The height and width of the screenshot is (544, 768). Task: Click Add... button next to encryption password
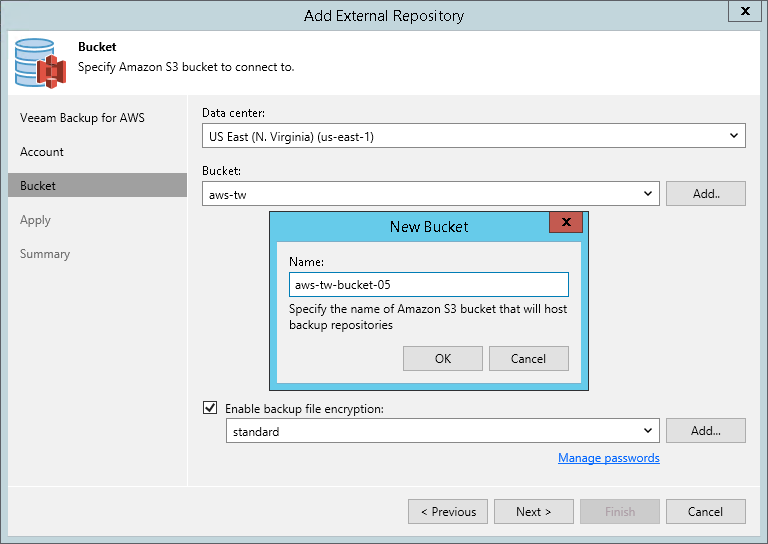pos(706,430)
